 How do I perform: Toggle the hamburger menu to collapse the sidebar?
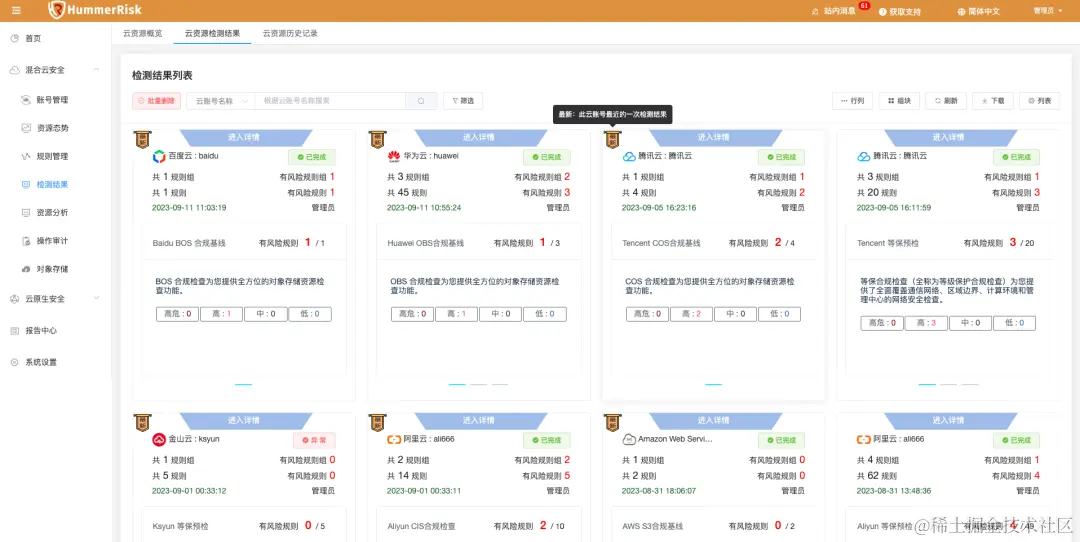[17, 10]
